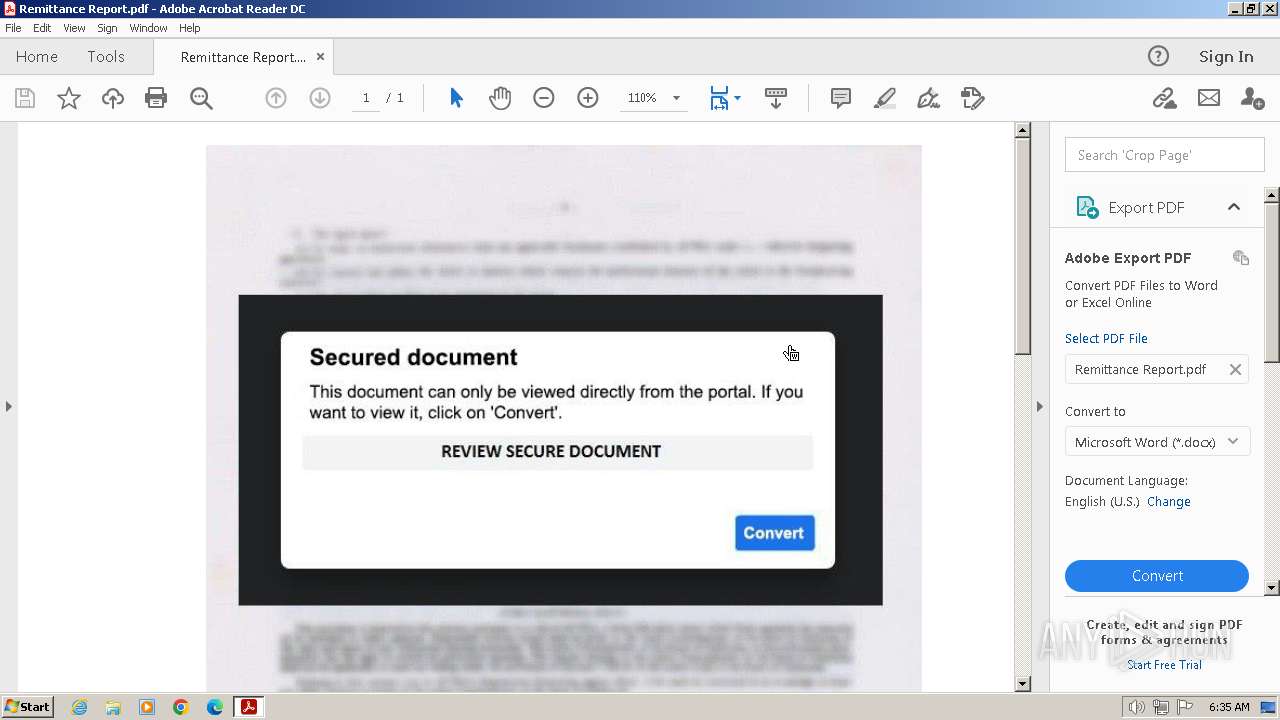
Task: Upload file to cloud icon
Action: pos(113,98)
